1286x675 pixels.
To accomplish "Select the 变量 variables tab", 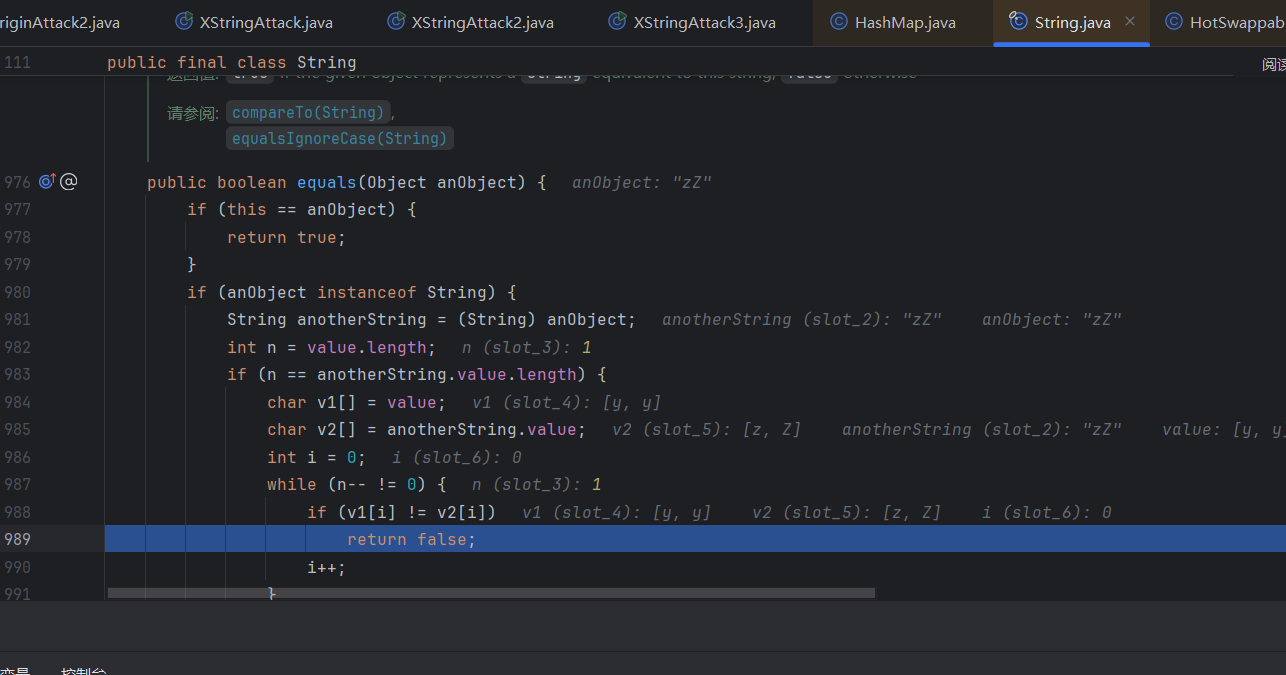I will (14, 670).
